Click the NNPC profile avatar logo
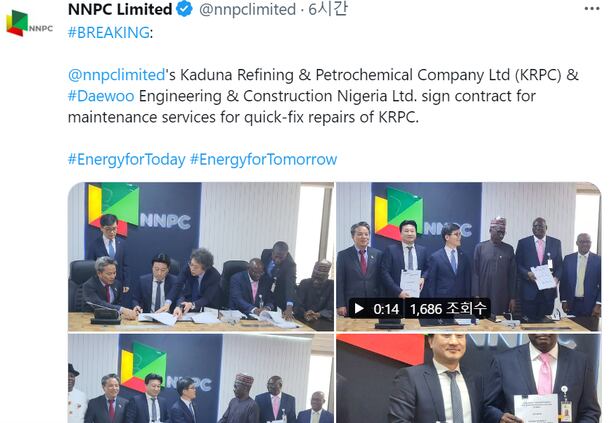Viewport: 616px width, 423px height. click(29, 24)
